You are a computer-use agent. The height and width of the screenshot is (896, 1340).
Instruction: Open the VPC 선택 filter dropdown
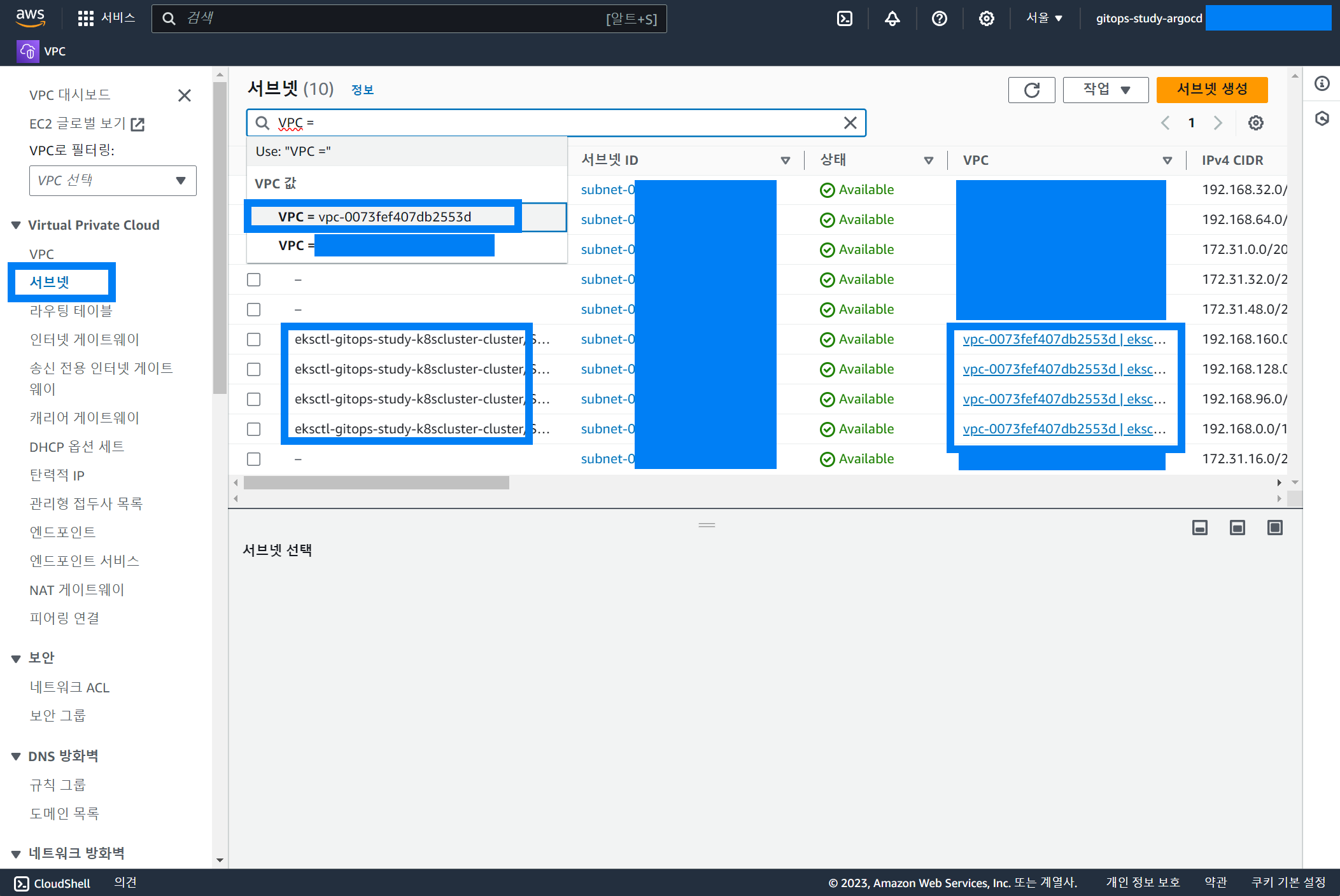(113, 181)
